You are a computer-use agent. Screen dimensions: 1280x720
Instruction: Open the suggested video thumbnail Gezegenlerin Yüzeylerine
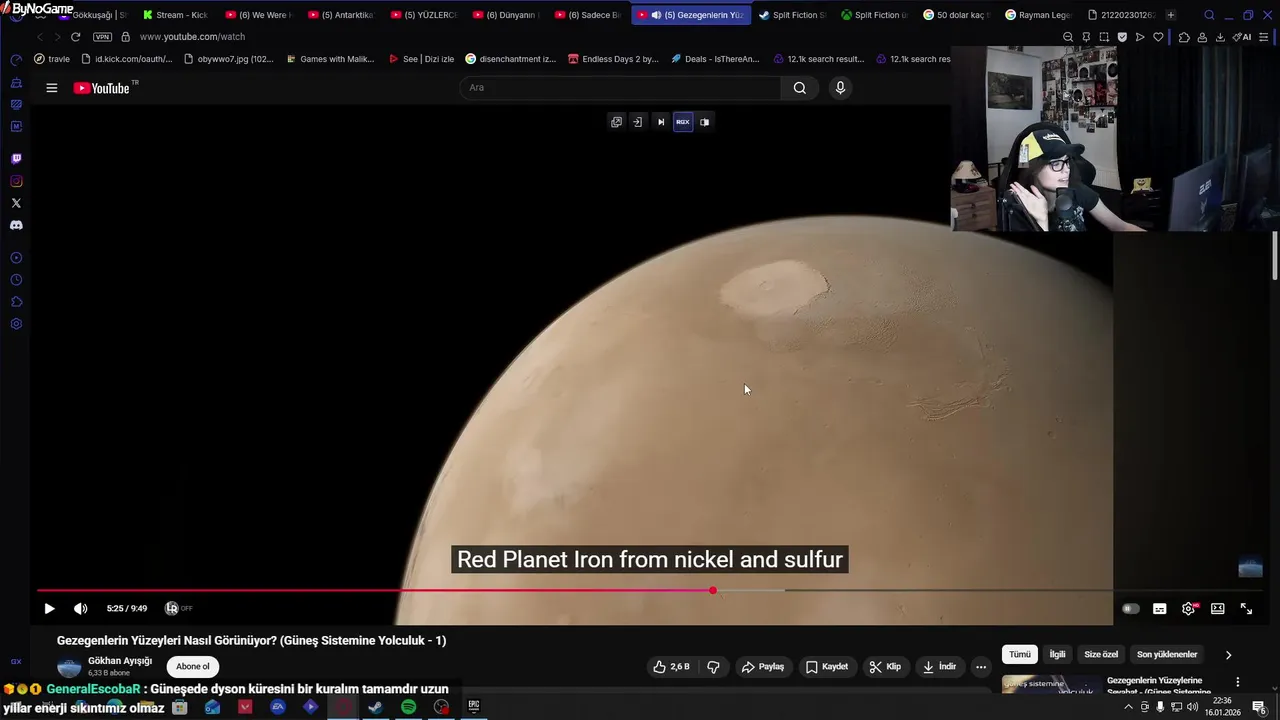pos(1050,686)
